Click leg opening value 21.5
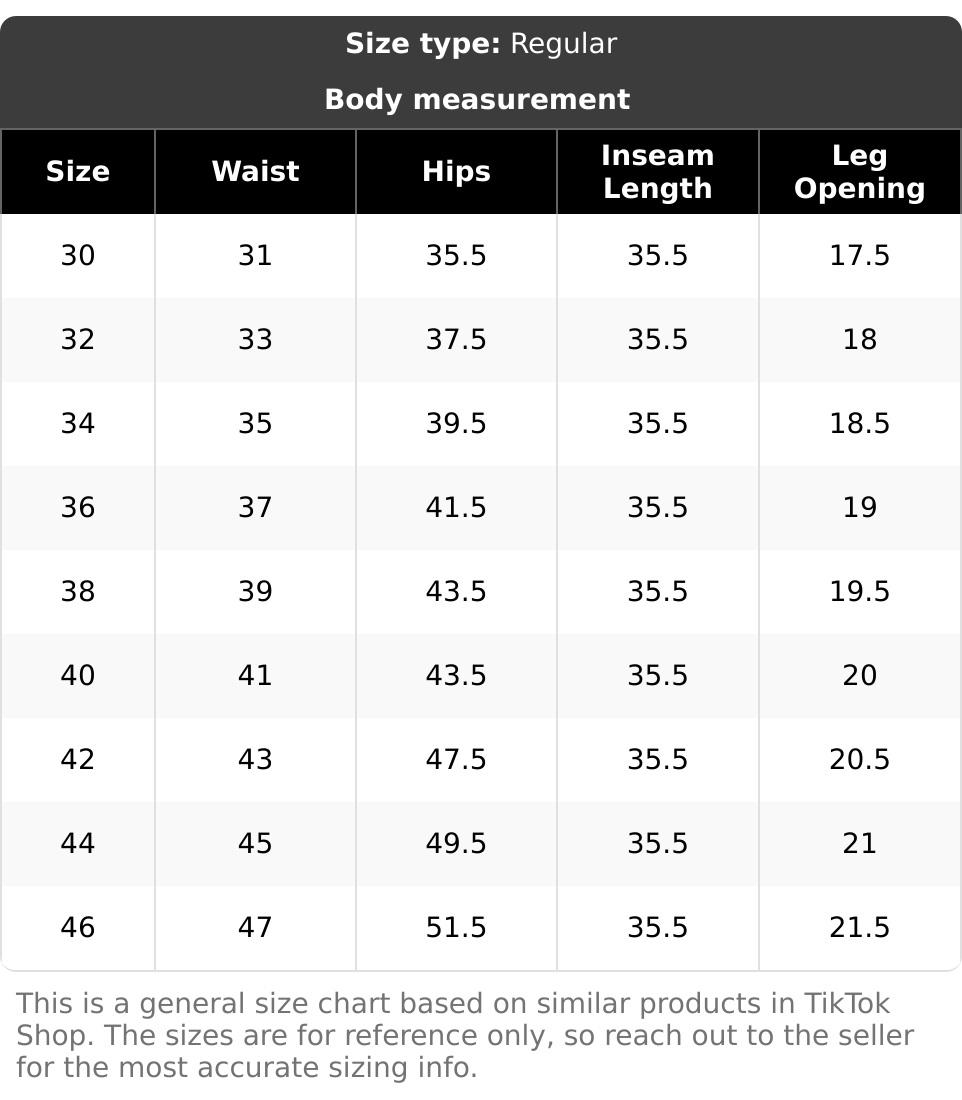962x1100 pixels. click(859, 928)
